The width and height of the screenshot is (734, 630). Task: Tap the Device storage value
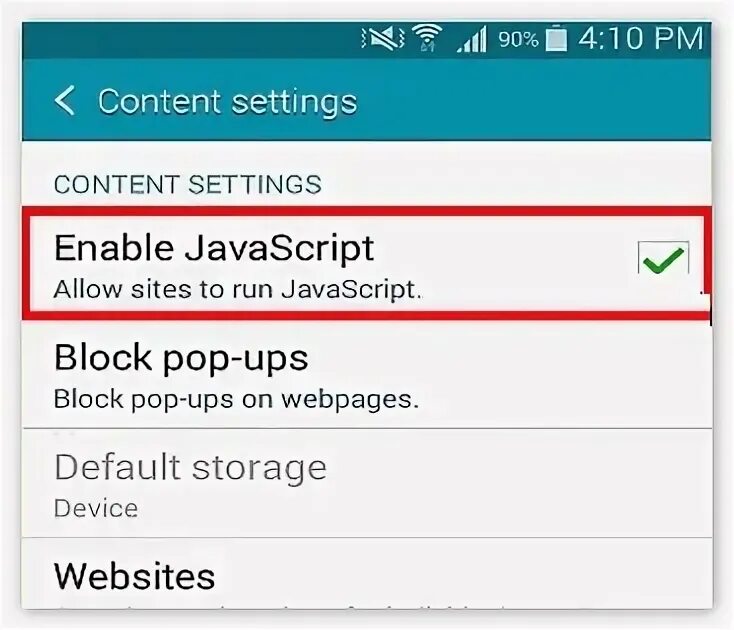click(96, 508)
